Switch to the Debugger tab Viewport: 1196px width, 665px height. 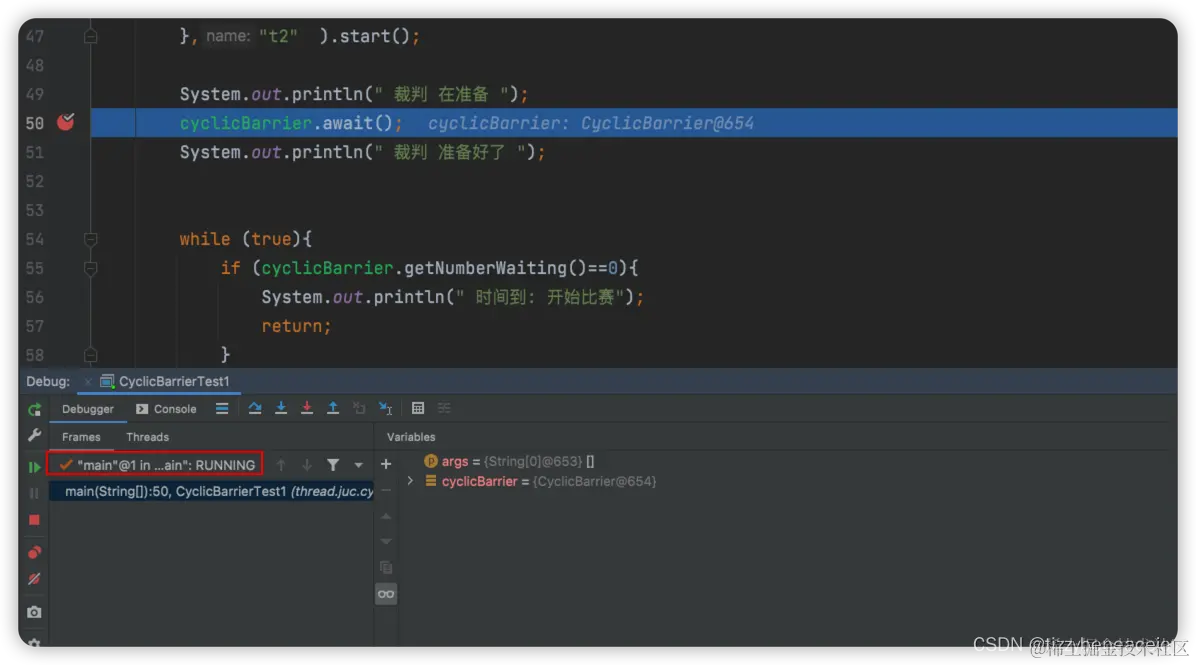pos(88,409)
